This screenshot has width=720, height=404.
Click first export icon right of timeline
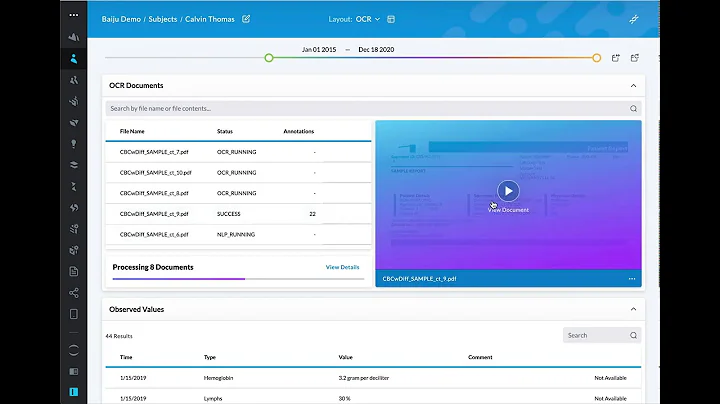coord(616,58)
